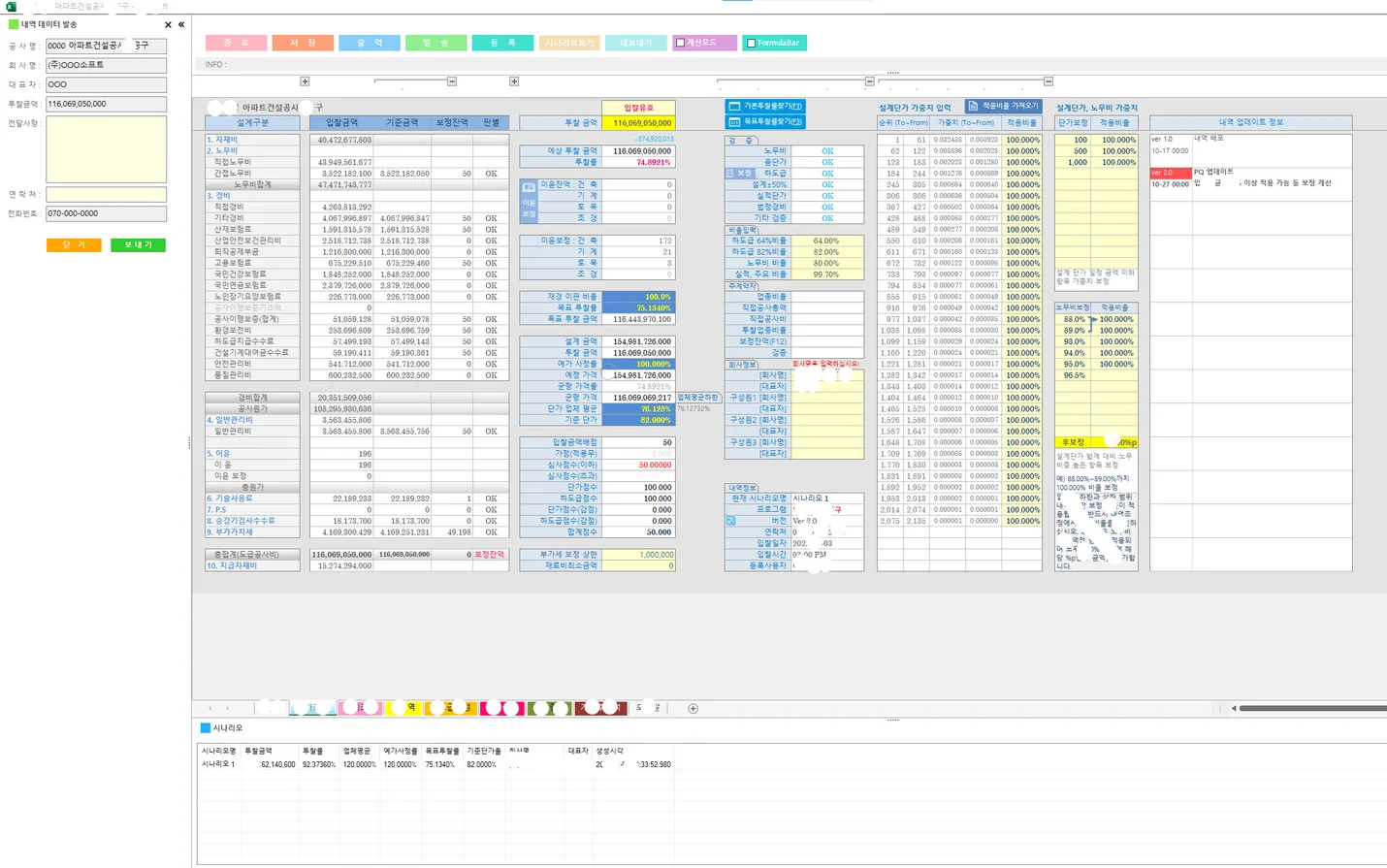Select the 3. 경비 row label
The image size is (1387, 868).
[x=252, y=196]
